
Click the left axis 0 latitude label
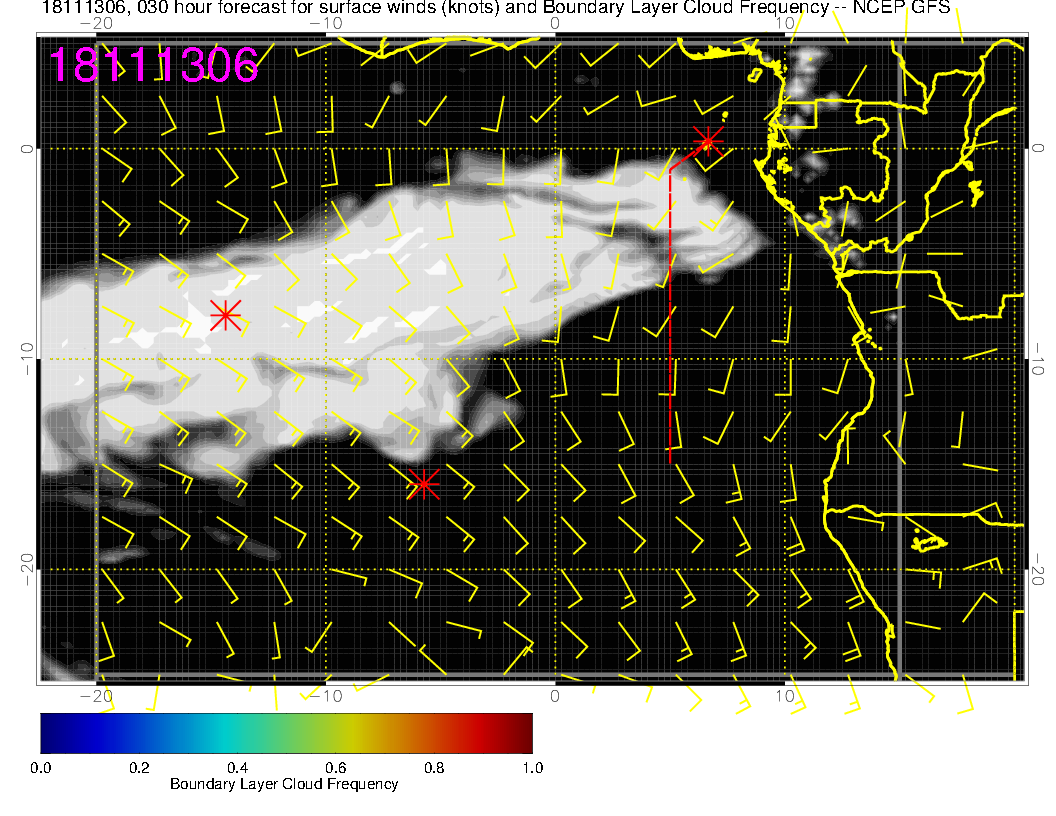pyautogui.click(x=26, y=149)
